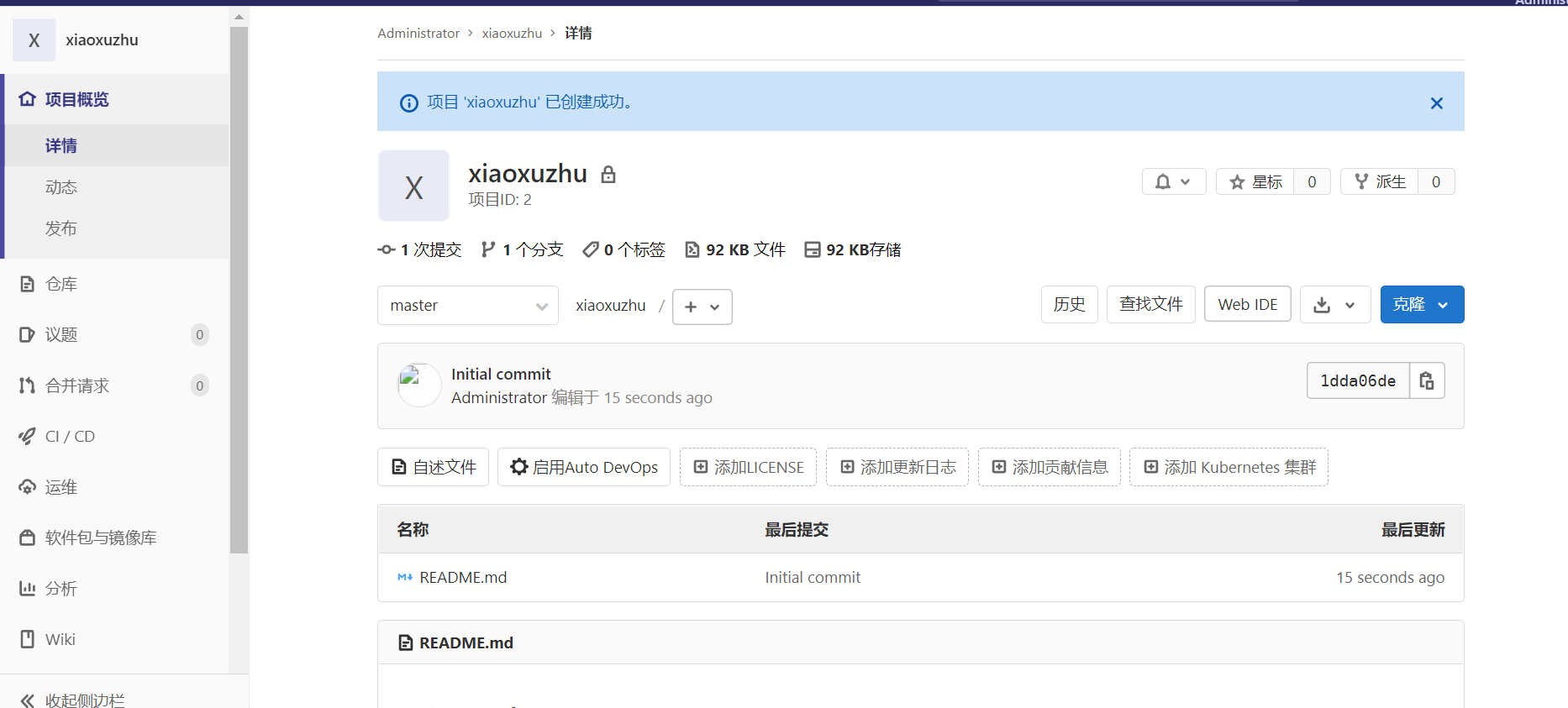Screen dimensions: 1568x708
Task: Click the issues (议题) icon in sidebar
Action: [28, 334]
